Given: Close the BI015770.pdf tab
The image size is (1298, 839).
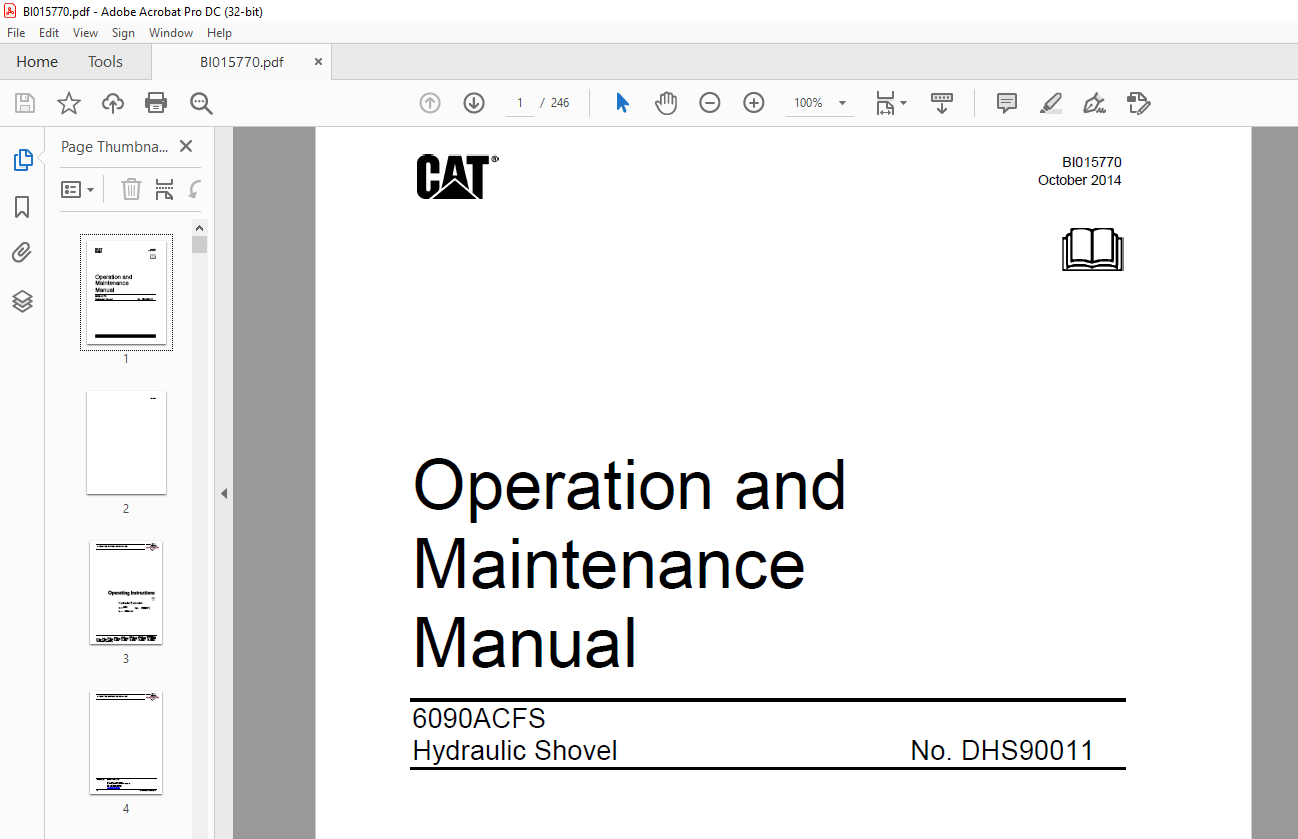Looking at the screenshot, I should [x=318, y=62].
